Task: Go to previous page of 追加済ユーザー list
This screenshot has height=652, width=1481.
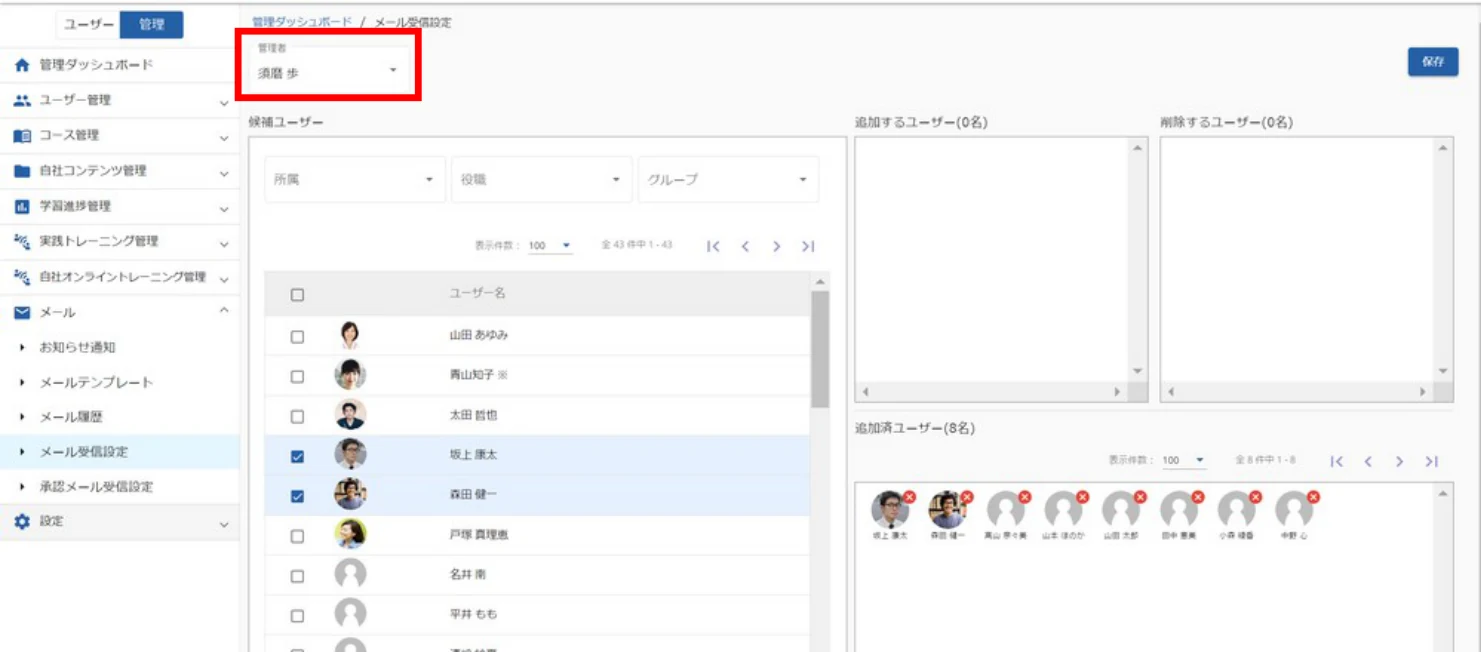Action: pyautogui.click(x=1368, y=461)
